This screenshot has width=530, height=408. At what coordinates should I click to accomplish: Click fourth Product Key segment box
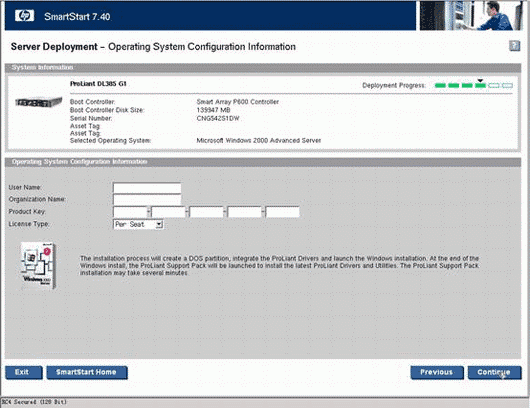[244, 212]
